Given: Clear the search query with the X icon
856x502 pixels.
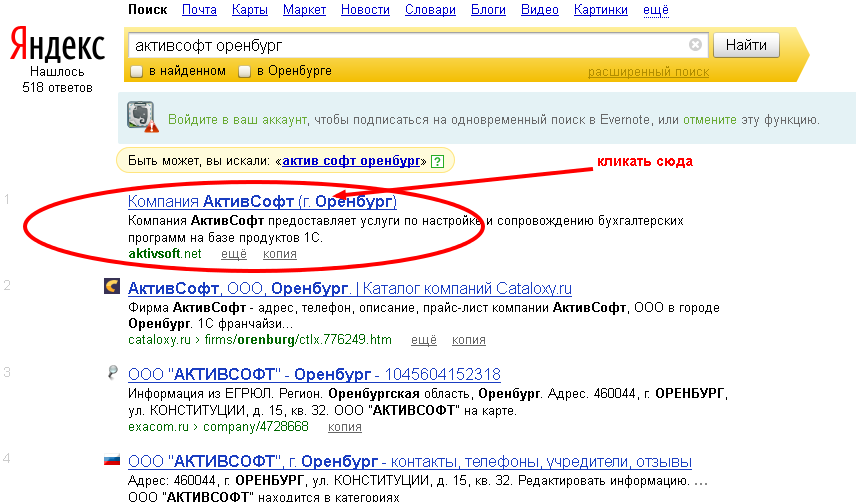Looking at the screenshot, I should click(x=695, y=45).
